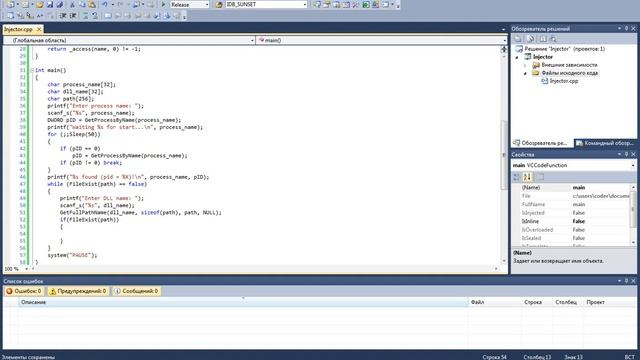Image resolution: width=640 pixels, height=360 pixels.
Task: Sort error list by Столбец column
Action: [568, 302]
